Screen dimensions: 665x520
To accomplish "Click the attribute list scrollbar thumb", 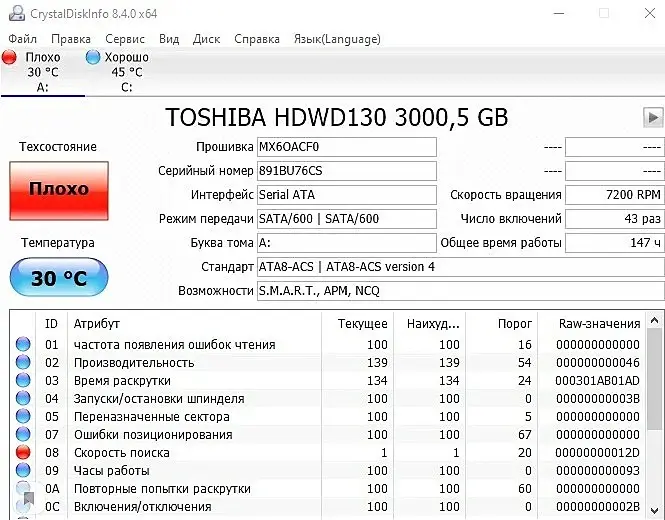I will 654,380.
